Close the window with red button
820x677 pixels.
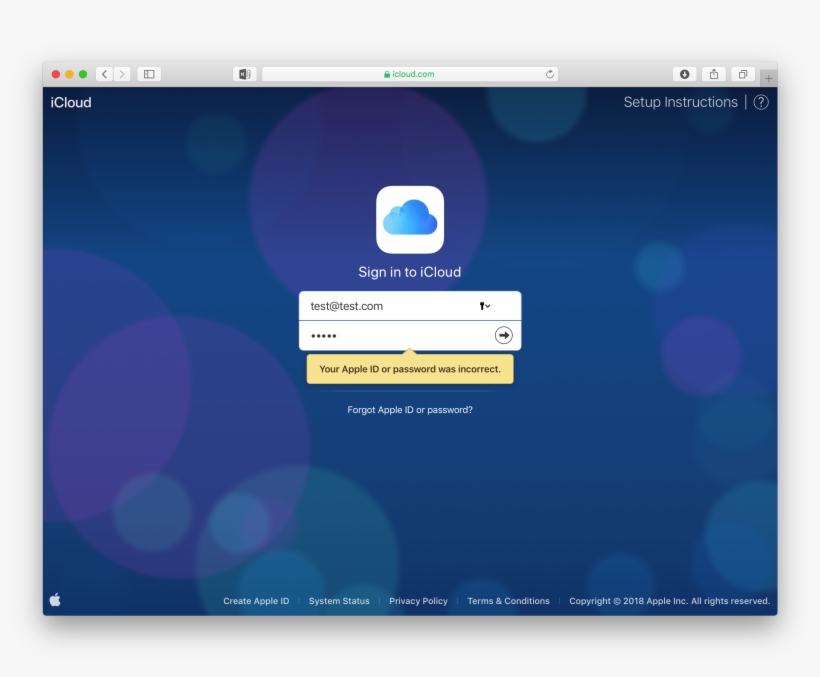56,74
